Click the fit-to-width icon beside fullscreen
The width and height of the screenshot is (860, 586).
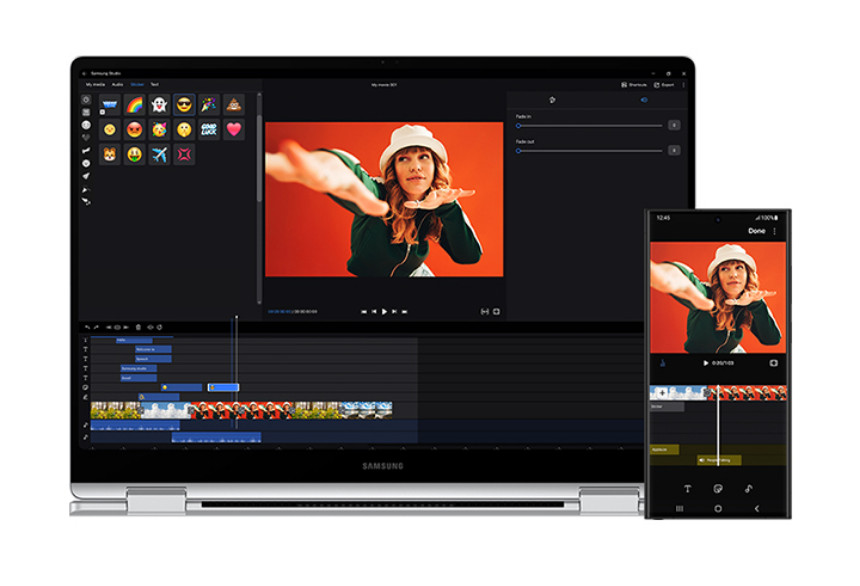pos(484,312)
